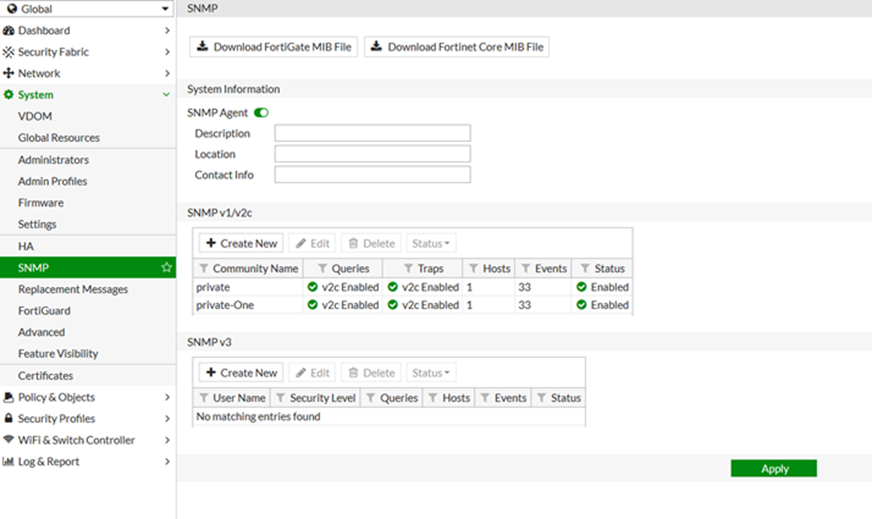This screenshot has width=872, height=519.
Task: Click filter icon on Security Level column
Action: point(281,398)
